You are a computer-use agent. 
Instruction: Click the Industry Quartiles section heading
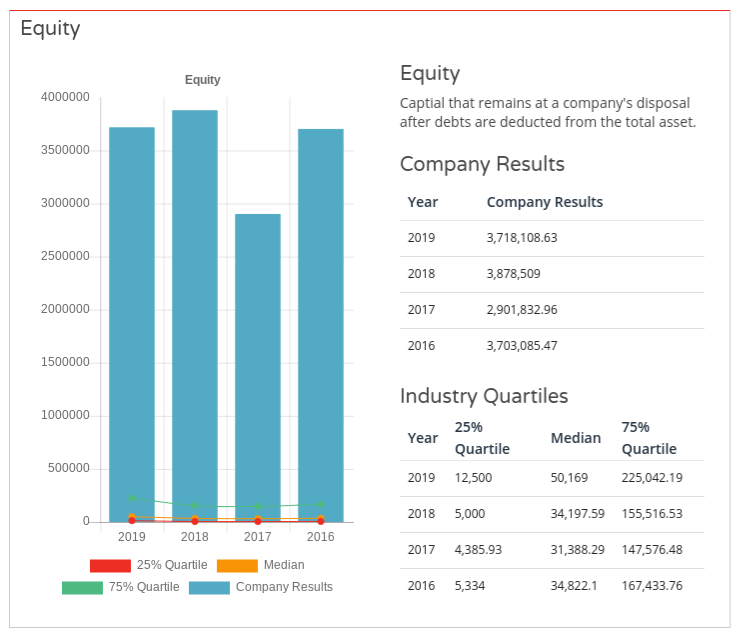pos(484,396)
